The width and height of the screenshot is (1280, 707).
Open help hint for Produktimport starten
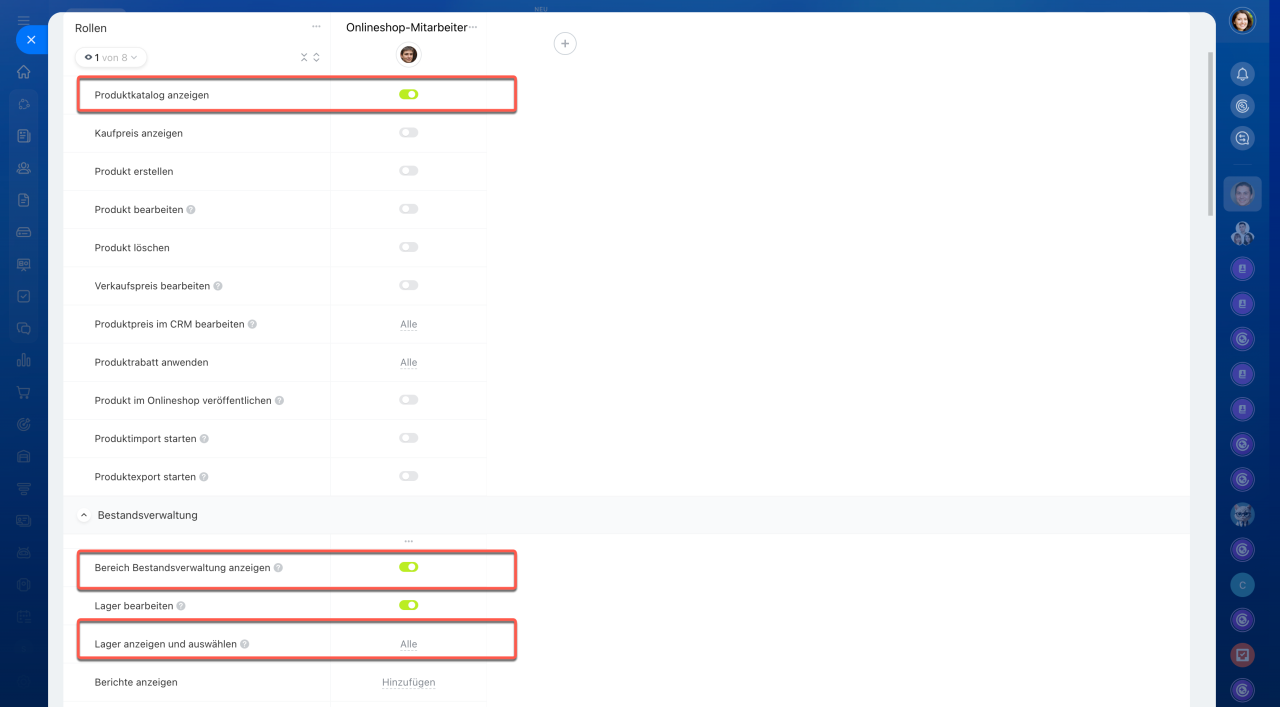tap(204, 439)
